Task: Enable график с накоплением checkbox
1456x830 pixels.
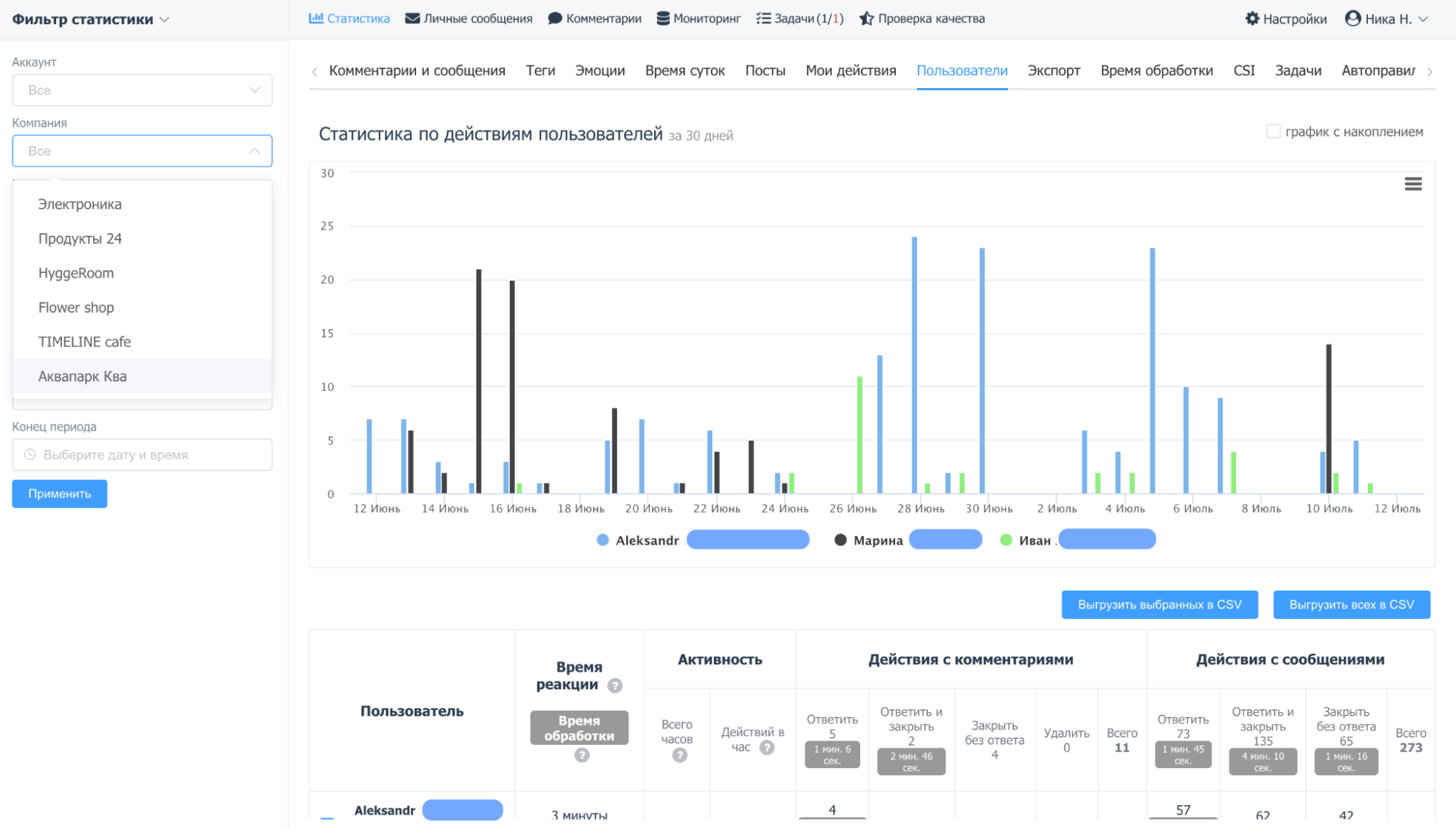Action: 1273,132
